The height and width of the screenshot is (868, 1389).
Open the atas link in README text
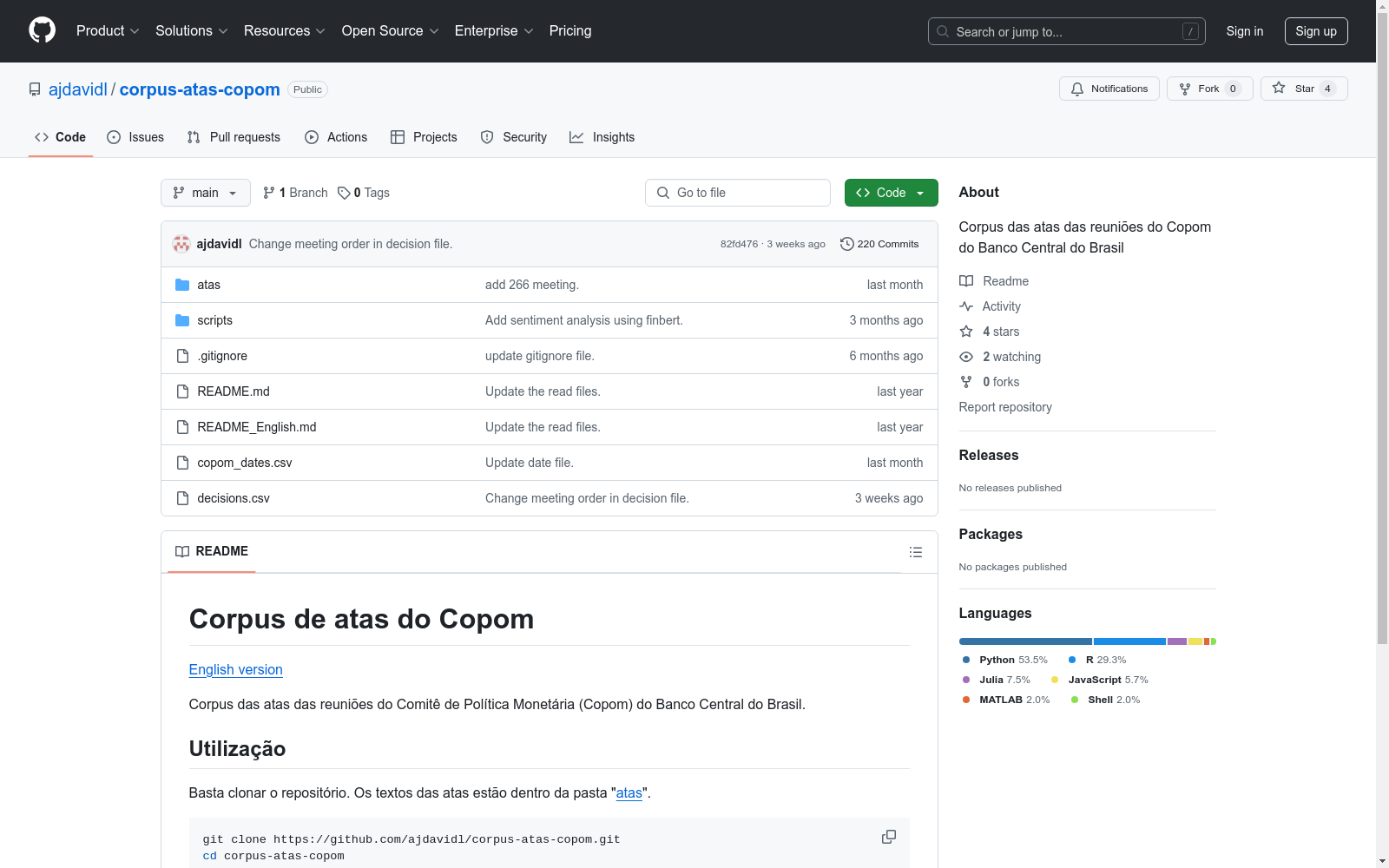pos(629,792)
